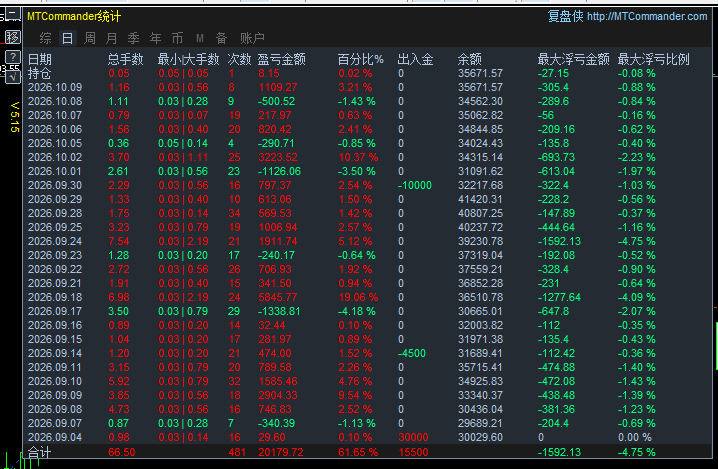Click the 最大浮亏金额 column header
The width and height of the screenshot is (718, 469).
click(x=573, y=59)
